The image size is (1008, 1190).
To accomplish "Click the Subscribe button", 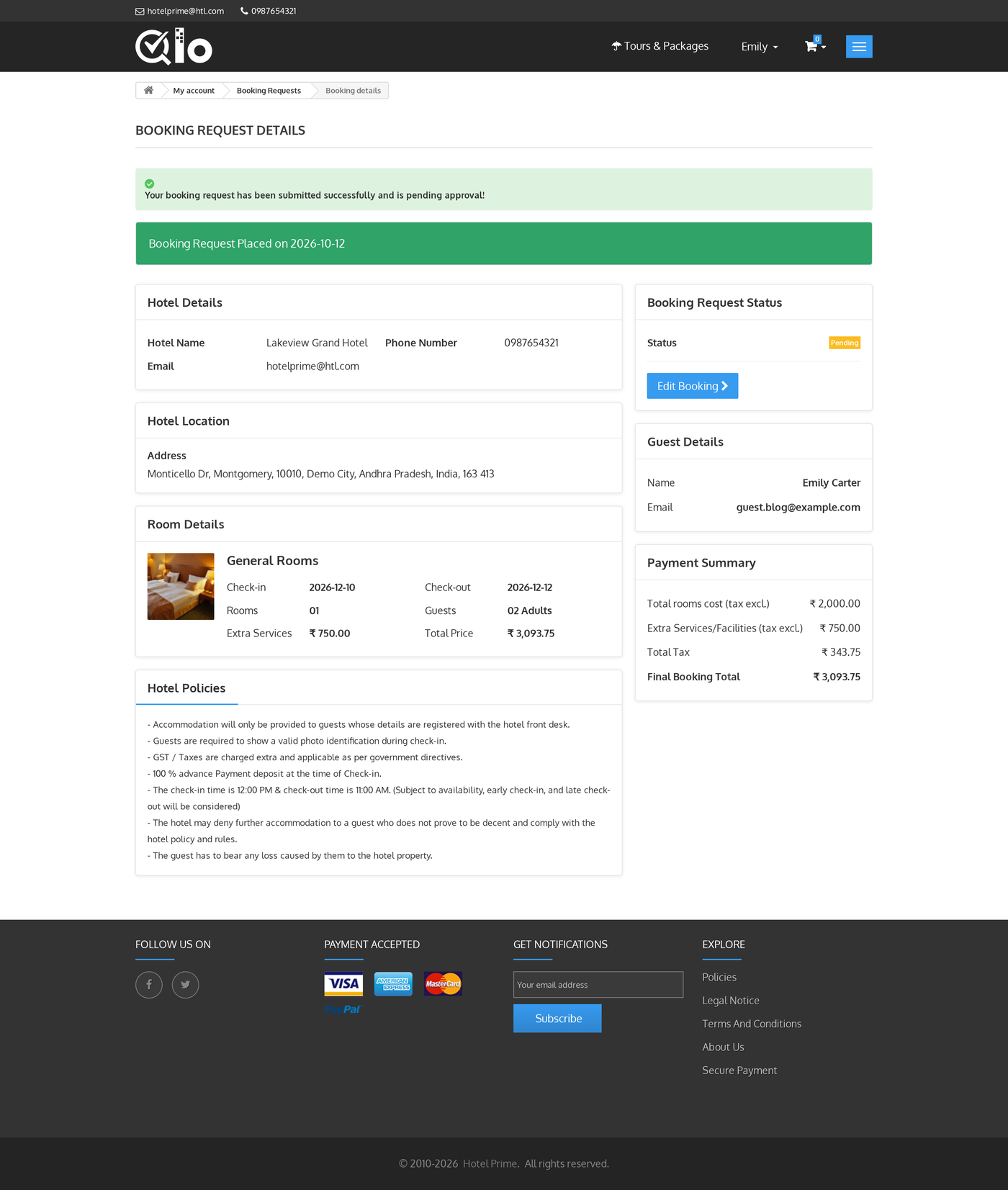I will tap(557, 1019).
